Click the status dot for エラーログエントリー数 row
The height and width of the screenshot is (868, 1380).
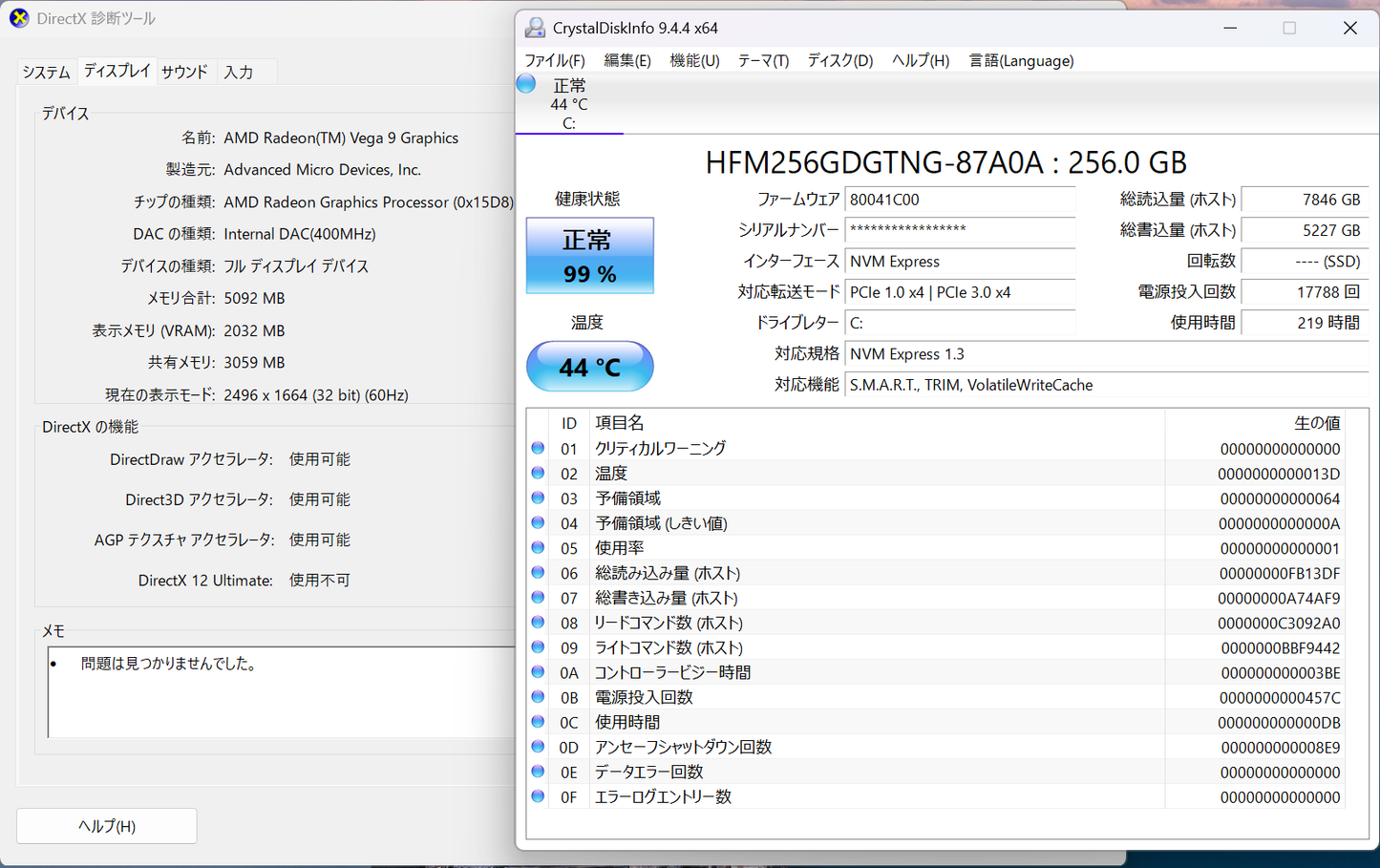tap(538, 795)
